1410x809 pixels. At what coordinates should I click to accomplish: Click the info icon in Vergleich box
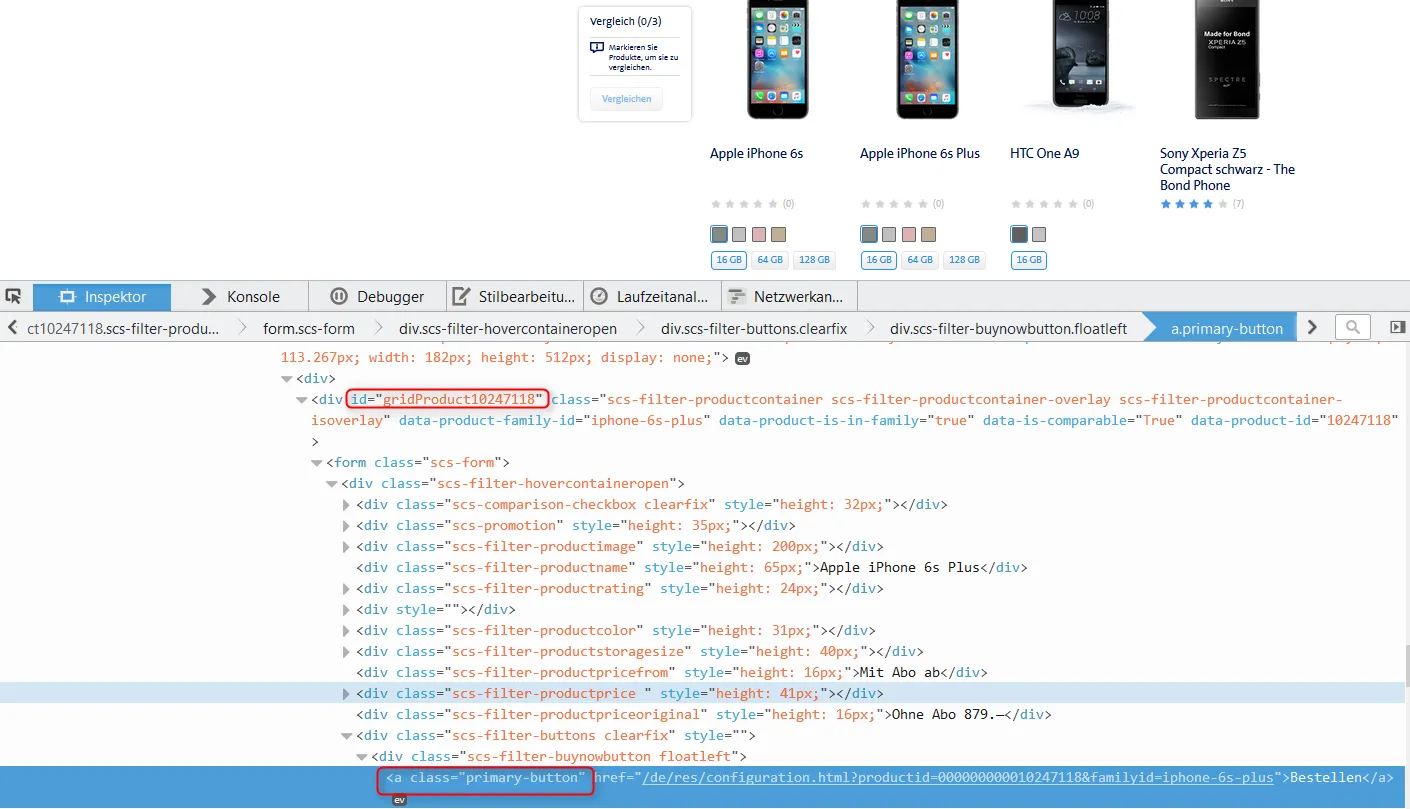pyautogui.click(x=597, y=47)
